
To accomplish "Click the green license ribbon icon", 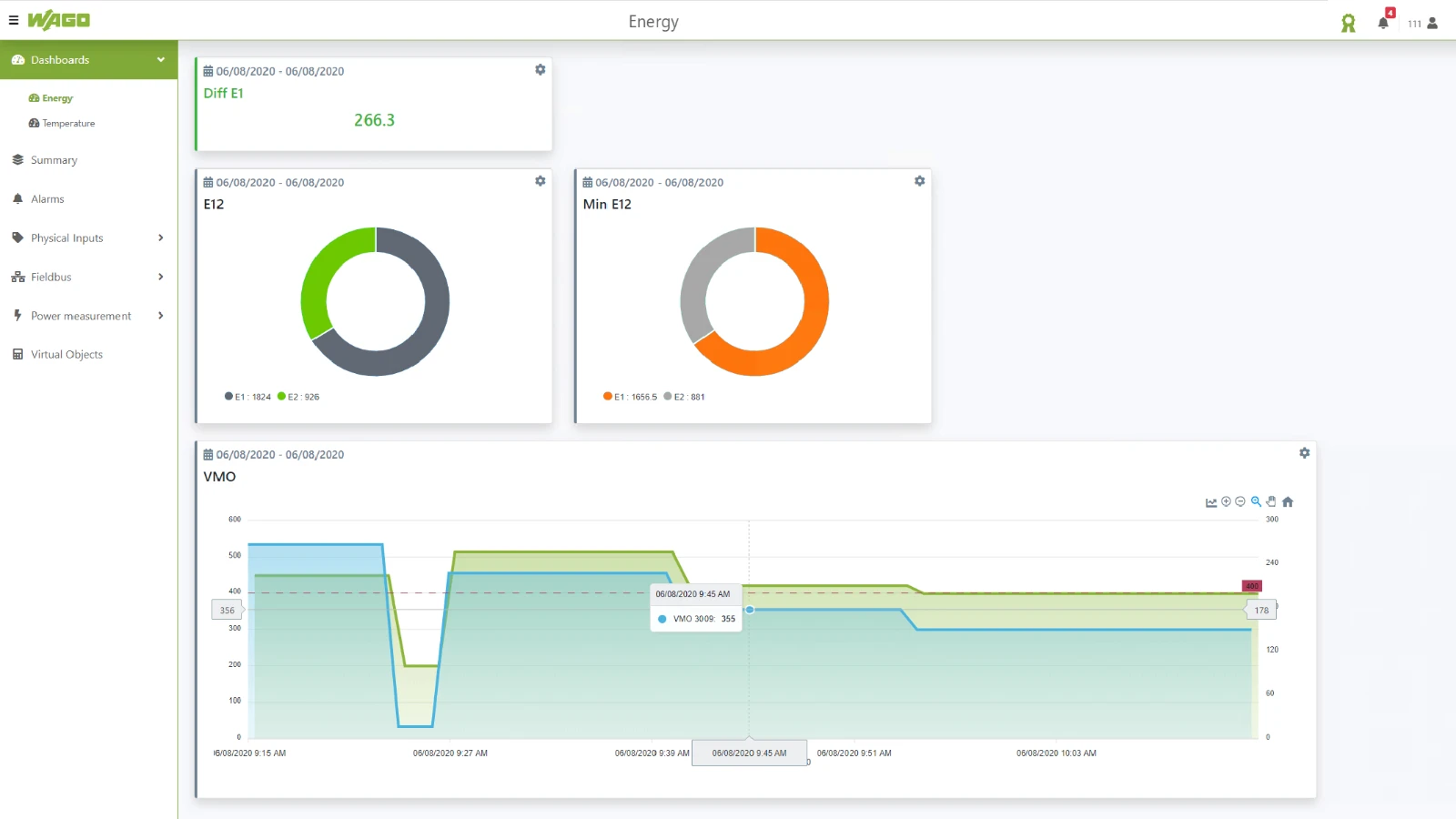I will [1348, 22].
